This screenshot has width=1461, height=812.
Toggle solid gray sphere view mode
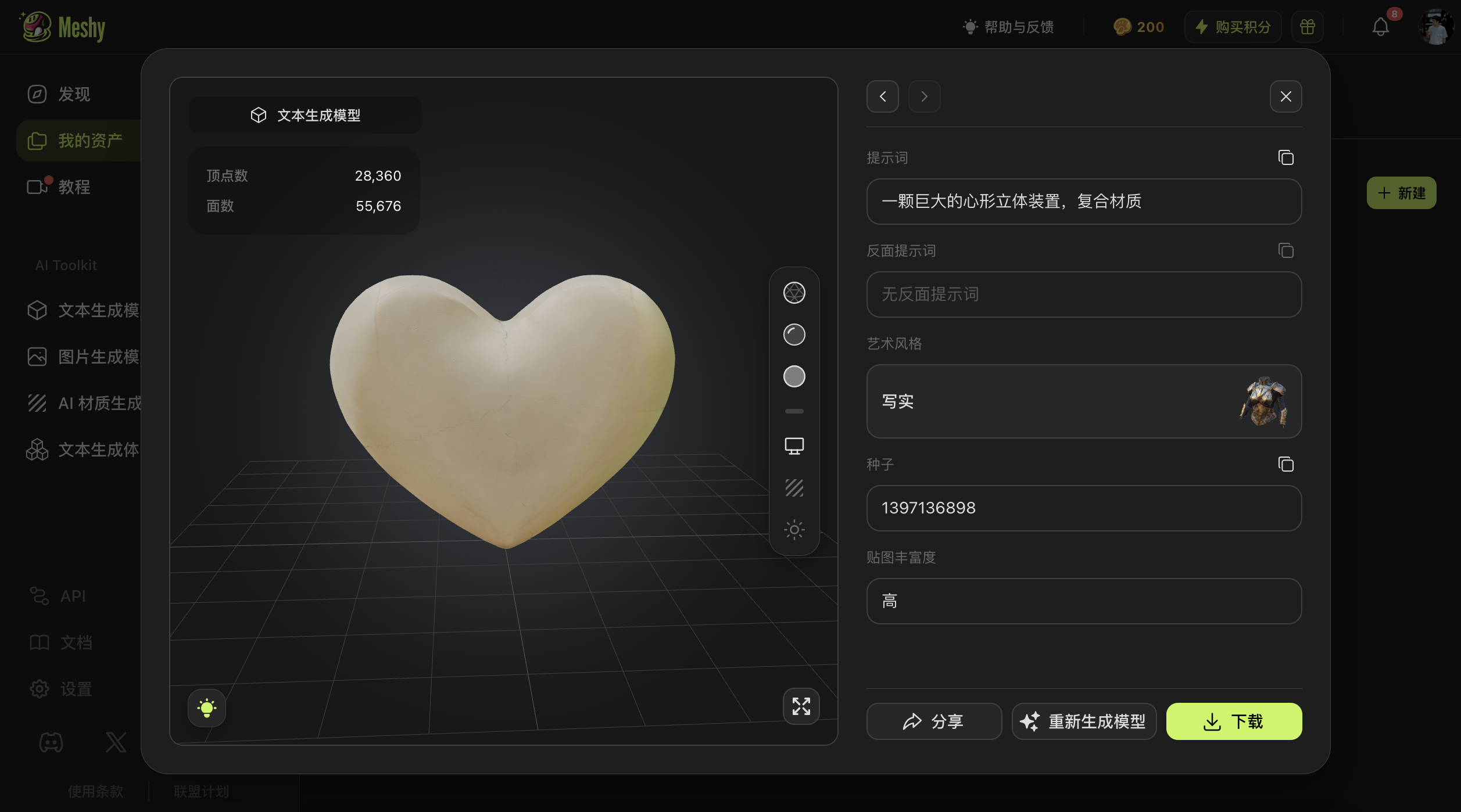pyautogui.click(x=794, y=376)
